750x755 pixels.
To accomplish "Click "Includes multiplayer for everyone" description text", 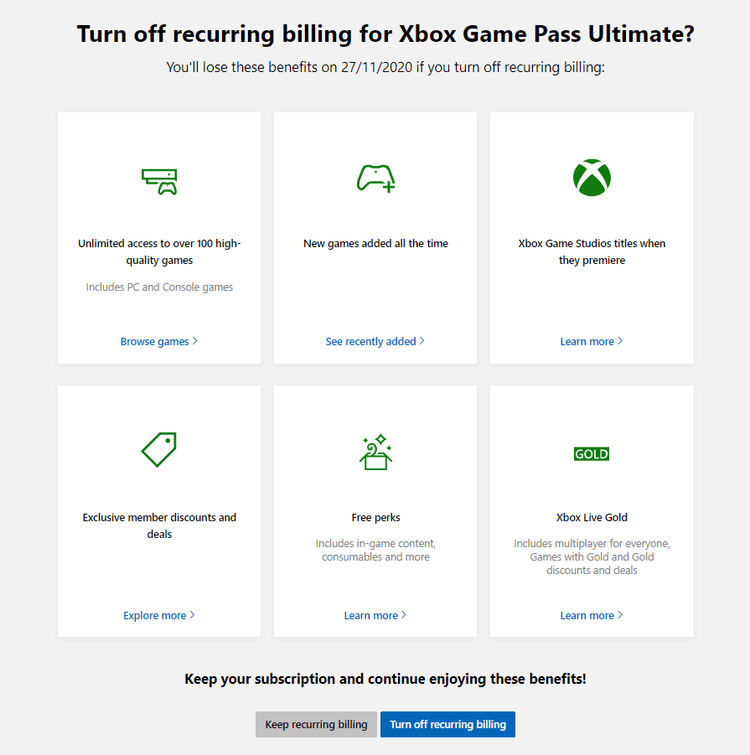I will pos(592,557).
